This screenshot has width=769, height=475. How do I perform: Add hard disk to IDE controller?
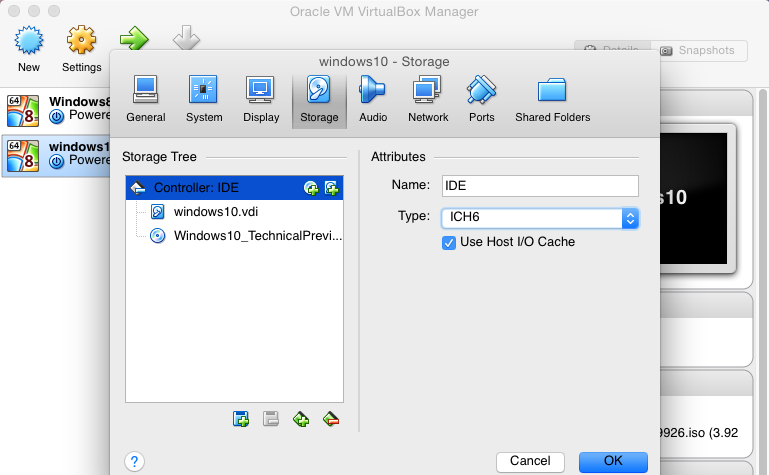coord(332,188)
